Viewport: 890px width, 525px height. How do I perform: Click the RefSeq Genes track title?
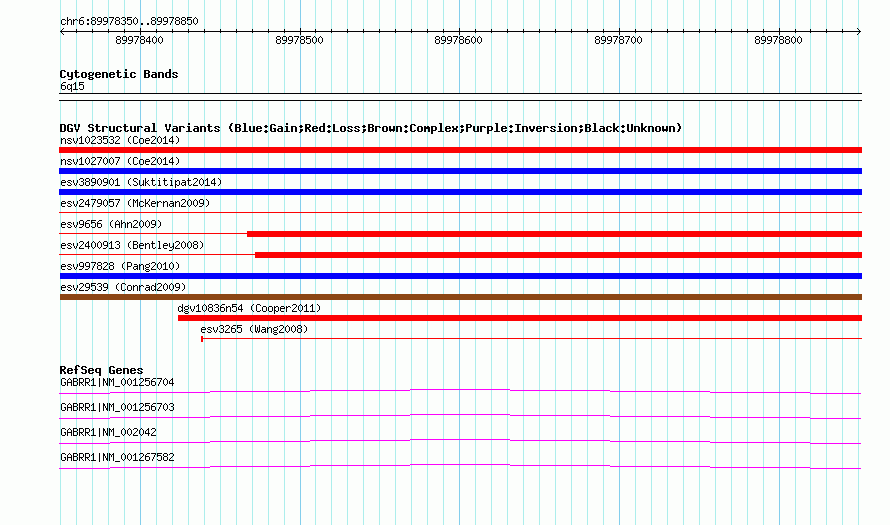pyautogui.click(x=101, y=370)
